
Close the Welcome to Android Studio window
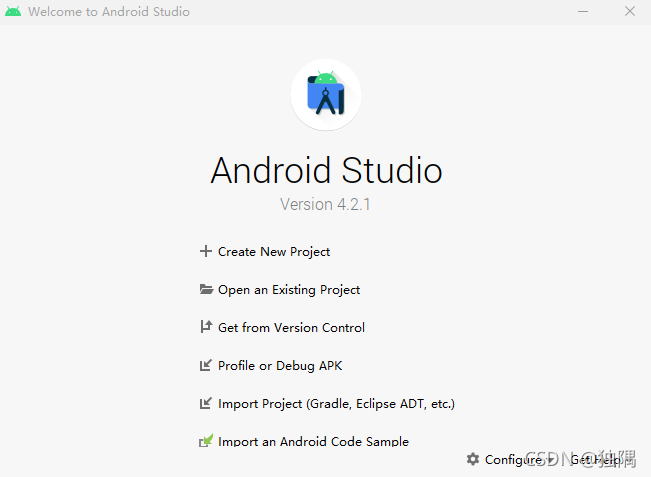(x=630, y=12)
